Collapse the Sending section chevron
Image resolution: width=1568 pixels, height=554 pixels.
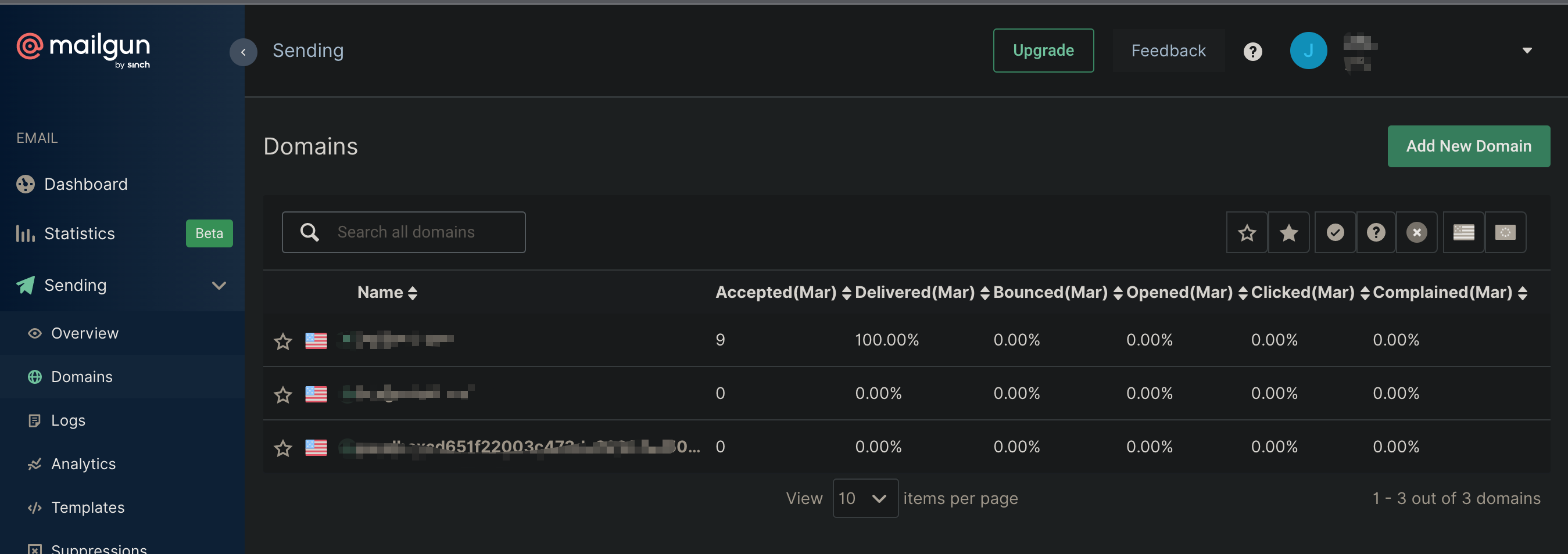pyautogui.click(x=219, y=285)
